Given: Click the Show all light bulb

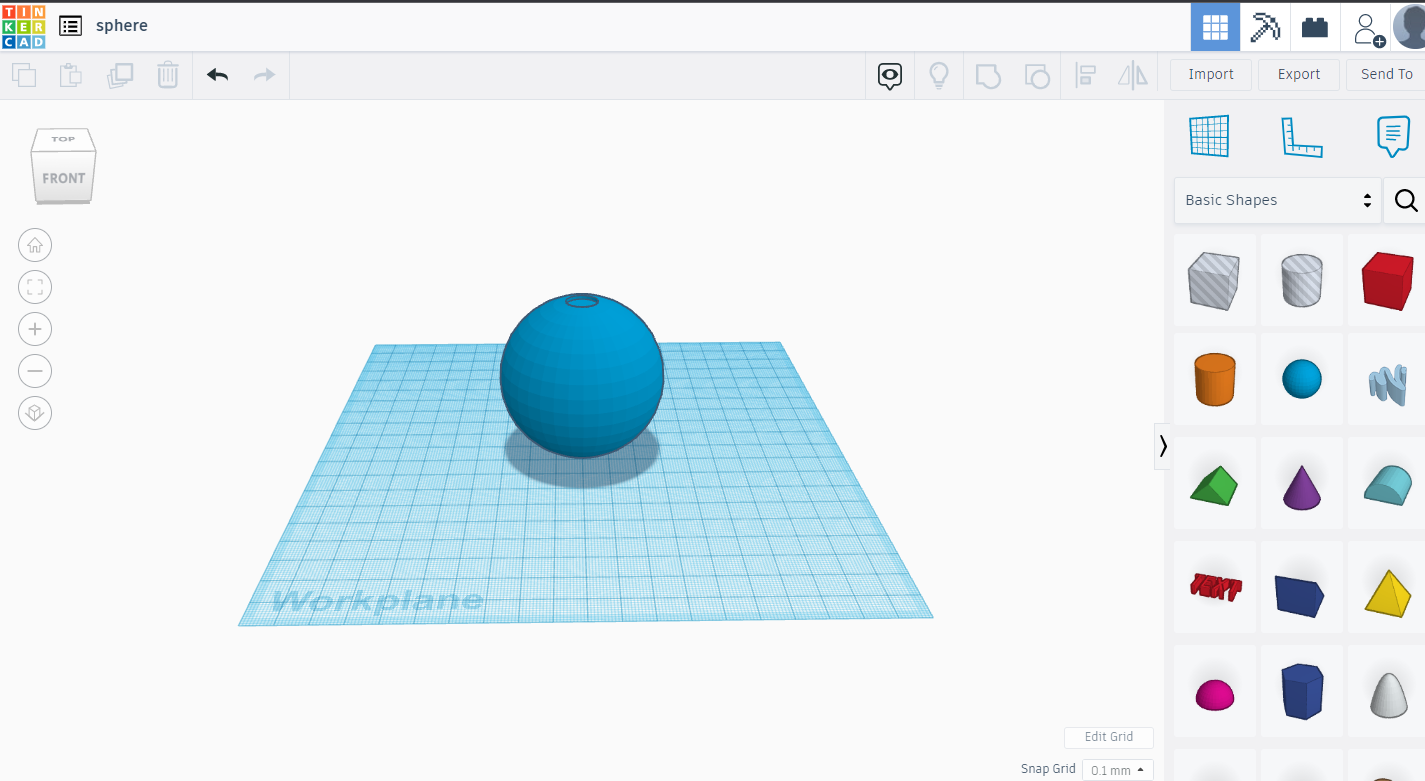Looking at the screenshot, I should [939, 76].
